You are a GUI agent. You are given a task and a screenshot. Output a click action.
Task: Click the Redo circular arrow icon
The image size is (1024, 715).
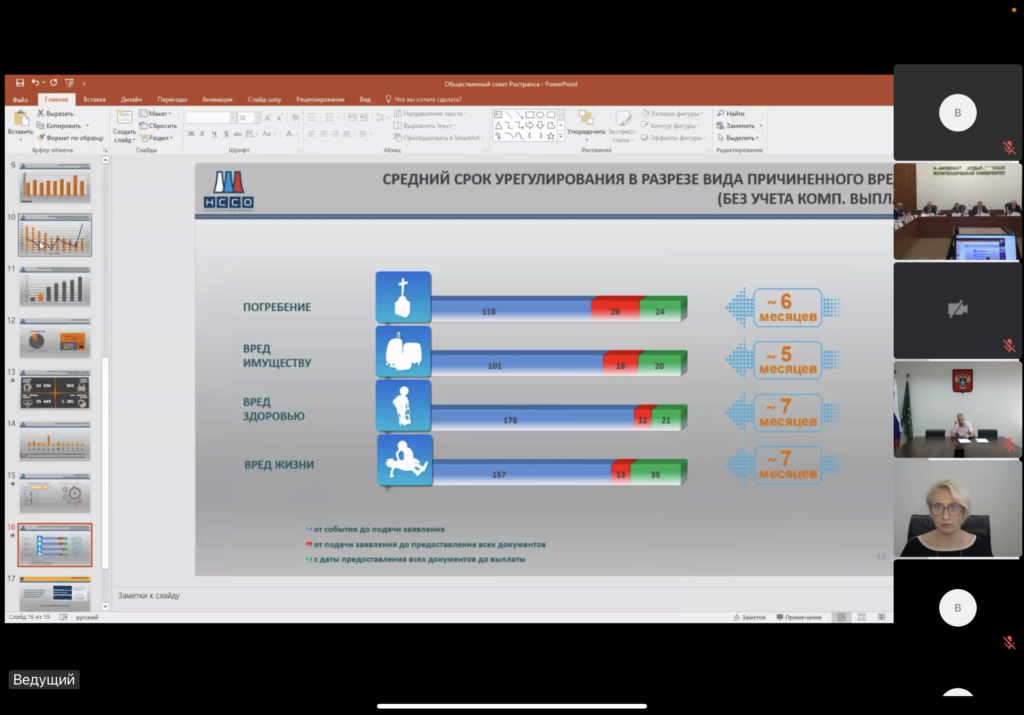(x=54, y=83)
